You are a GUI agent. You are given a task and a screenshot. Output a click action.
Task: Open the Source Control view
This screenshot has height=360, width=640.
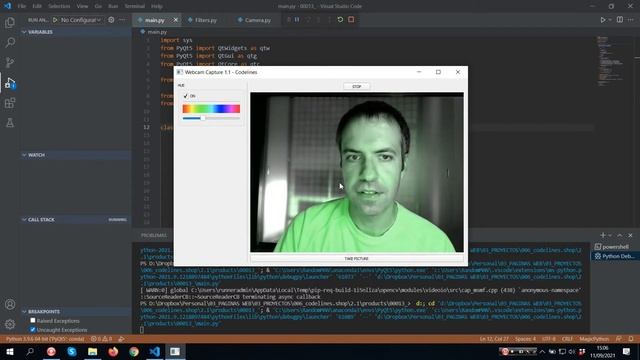click(10, 62)
